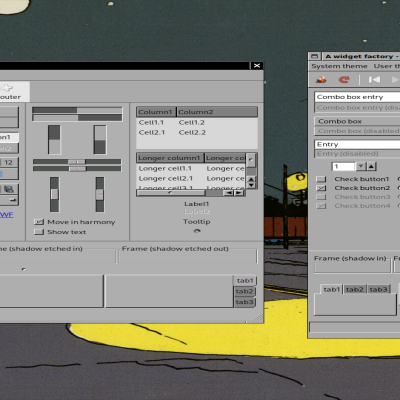Click the campfire icon in widget factory toolbar
The image size is (400, 400).
321,80
